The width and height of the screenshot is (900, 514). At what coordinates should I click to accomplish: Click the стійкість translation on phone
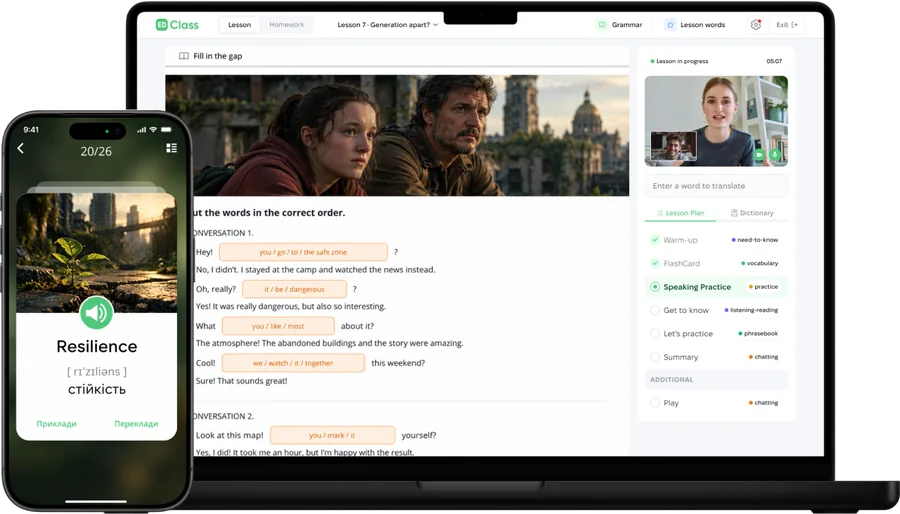point(96,390)
